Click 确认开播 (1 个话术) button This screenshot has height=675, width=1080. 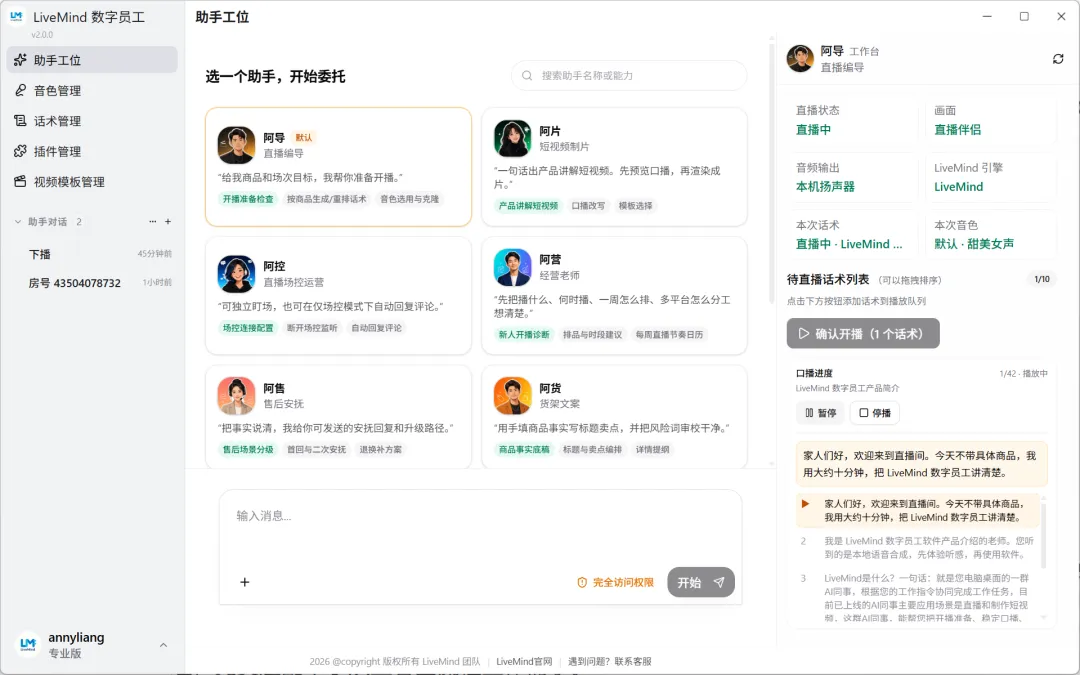(863, 333)
